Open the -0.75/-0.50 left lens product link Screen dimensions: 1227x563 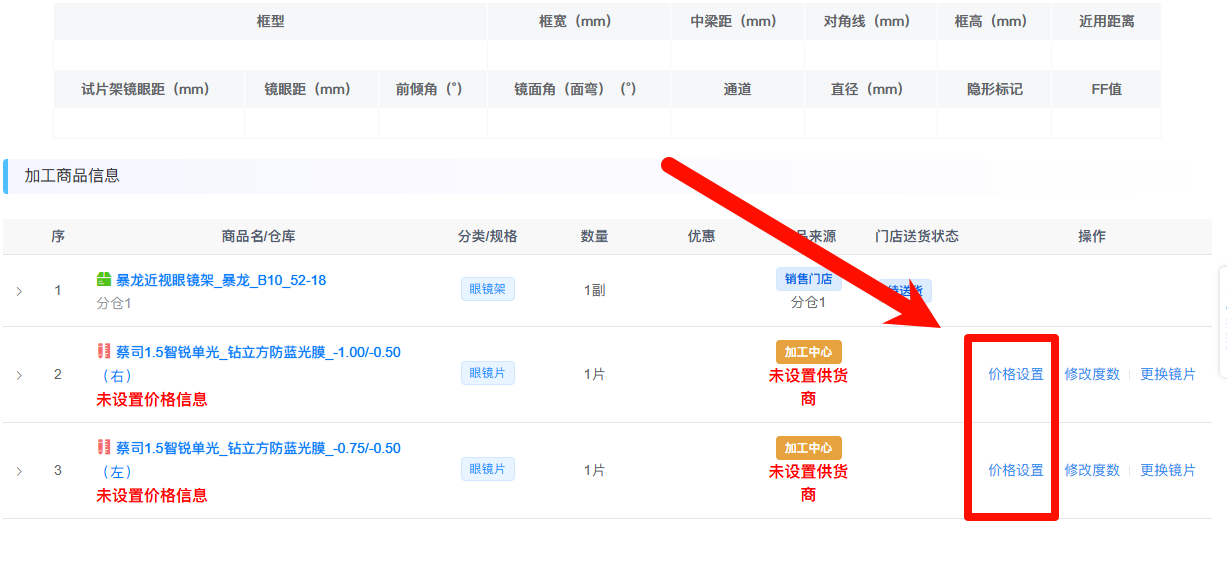(x=258, y=448)
